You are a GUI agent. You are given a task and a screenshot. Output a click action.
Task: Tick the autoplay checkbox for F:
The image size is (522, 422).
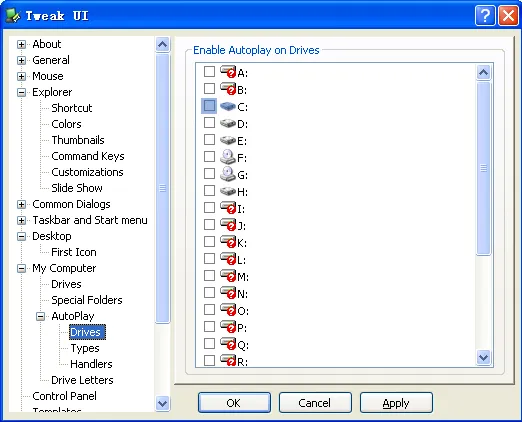point(209,156)
